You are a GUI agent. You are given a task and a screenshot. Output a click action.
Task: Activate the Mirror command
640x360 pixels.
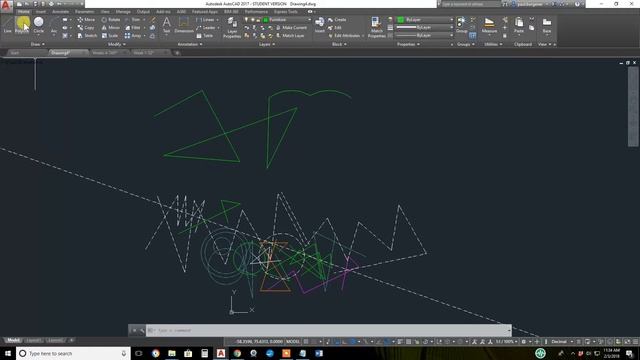point(111,27)
